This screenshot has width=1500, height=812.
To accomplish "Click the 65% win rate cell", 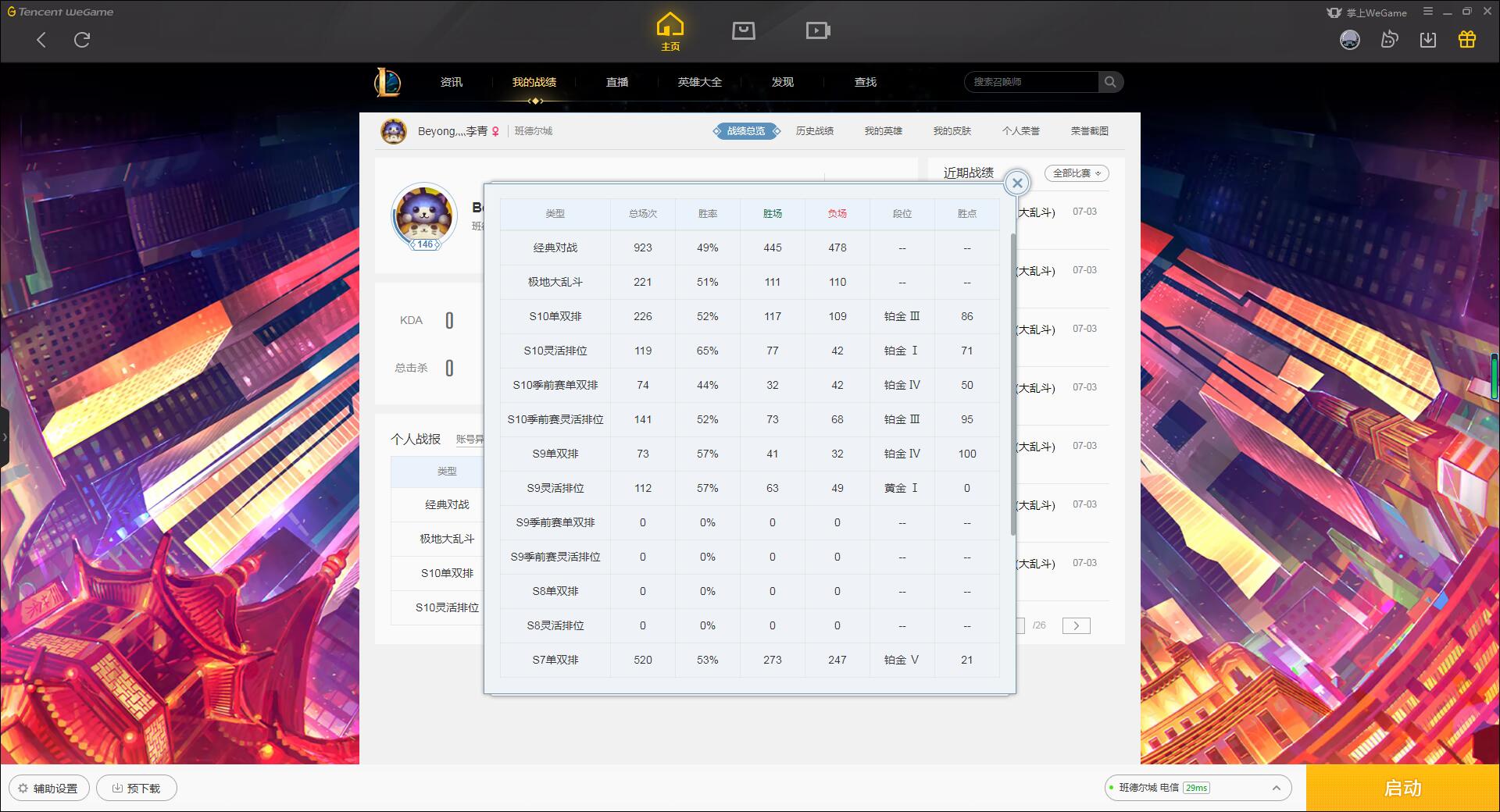I will tap(708, 351).
